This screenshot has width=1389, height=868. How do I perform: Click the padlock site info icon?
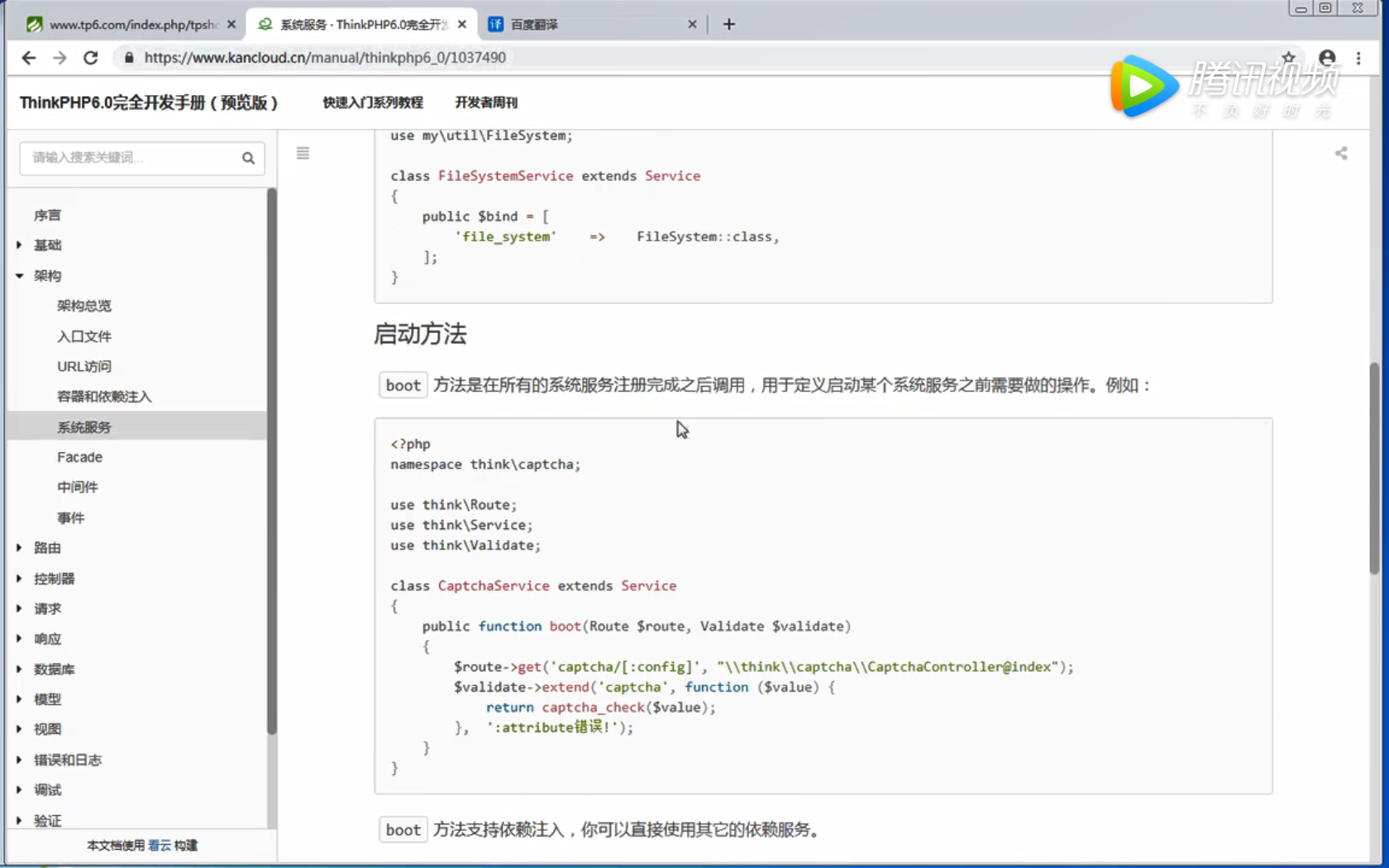128,58
